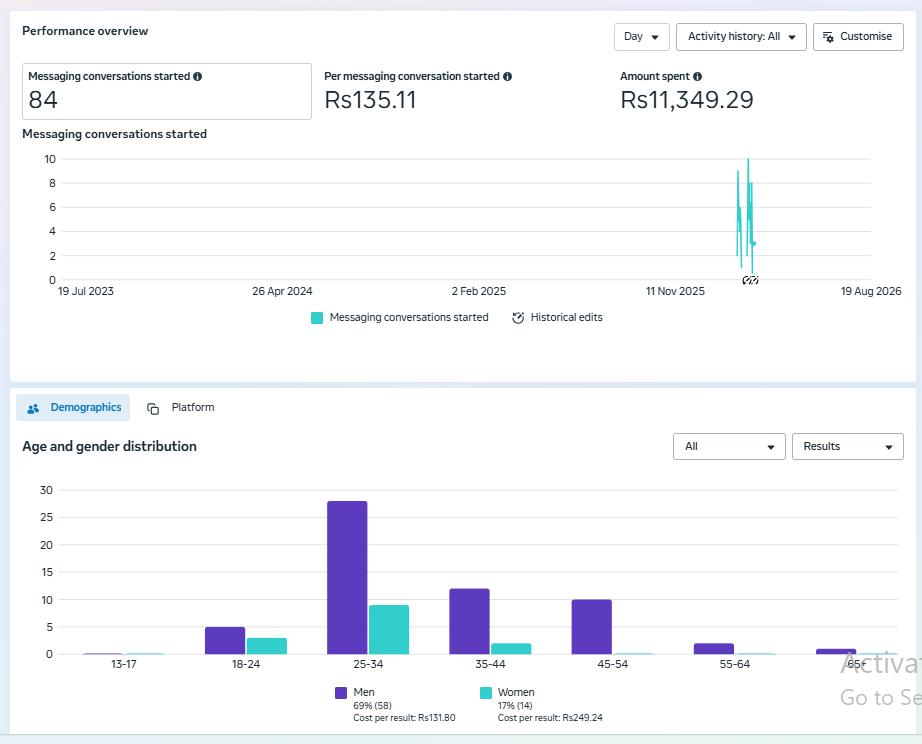
Task: Click Men cost per result Rs131.80 text
Action: click(x=405, y=718)
